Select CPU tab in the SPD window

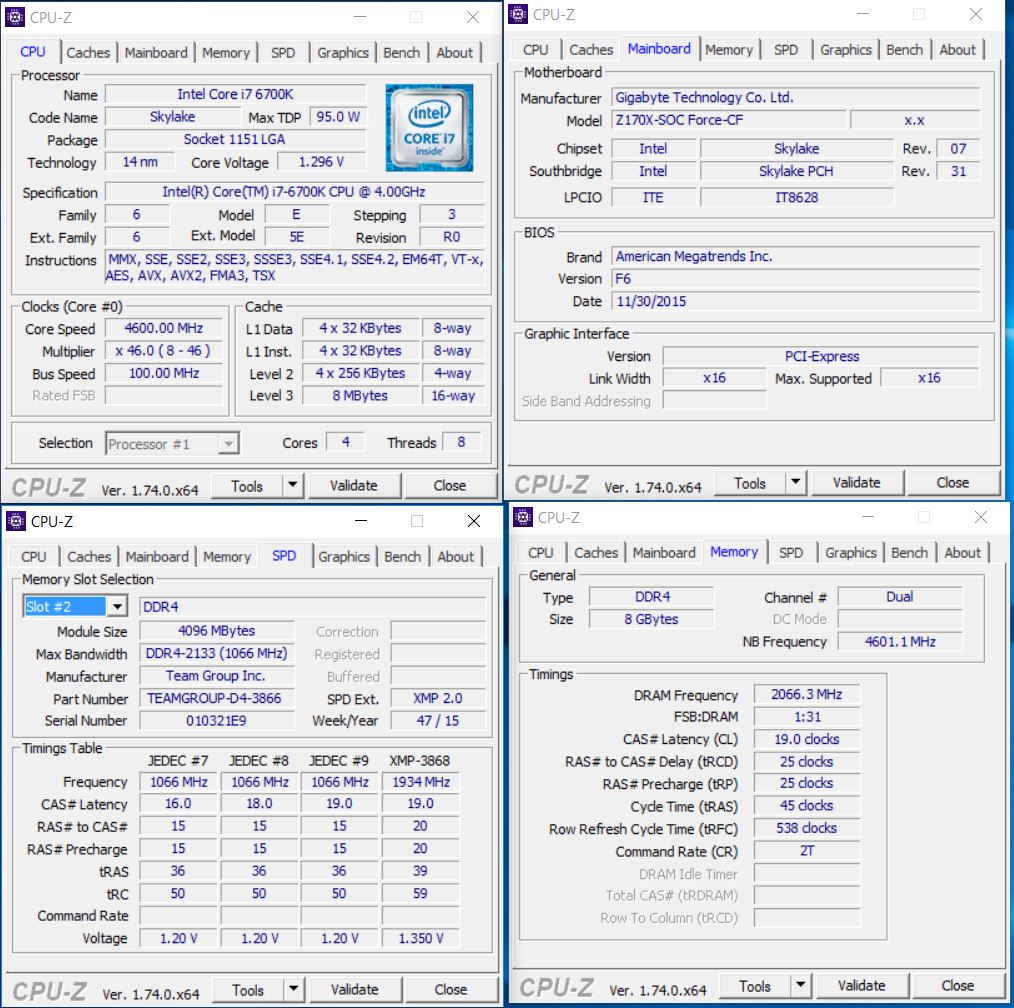34,557
